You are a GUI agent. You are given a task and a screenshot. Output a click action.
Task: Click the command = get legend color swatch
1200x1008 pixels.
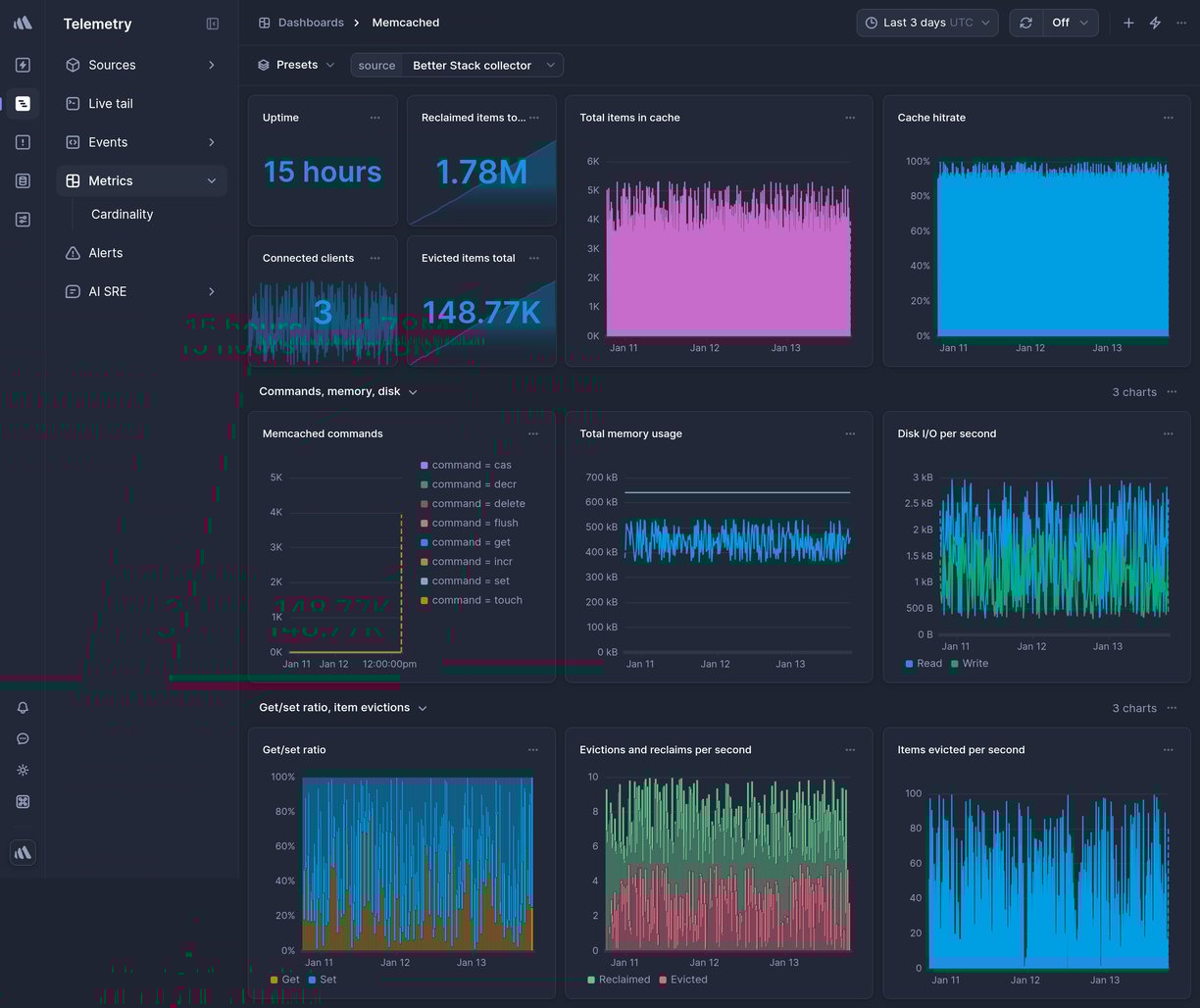click(x=425, y=542)
